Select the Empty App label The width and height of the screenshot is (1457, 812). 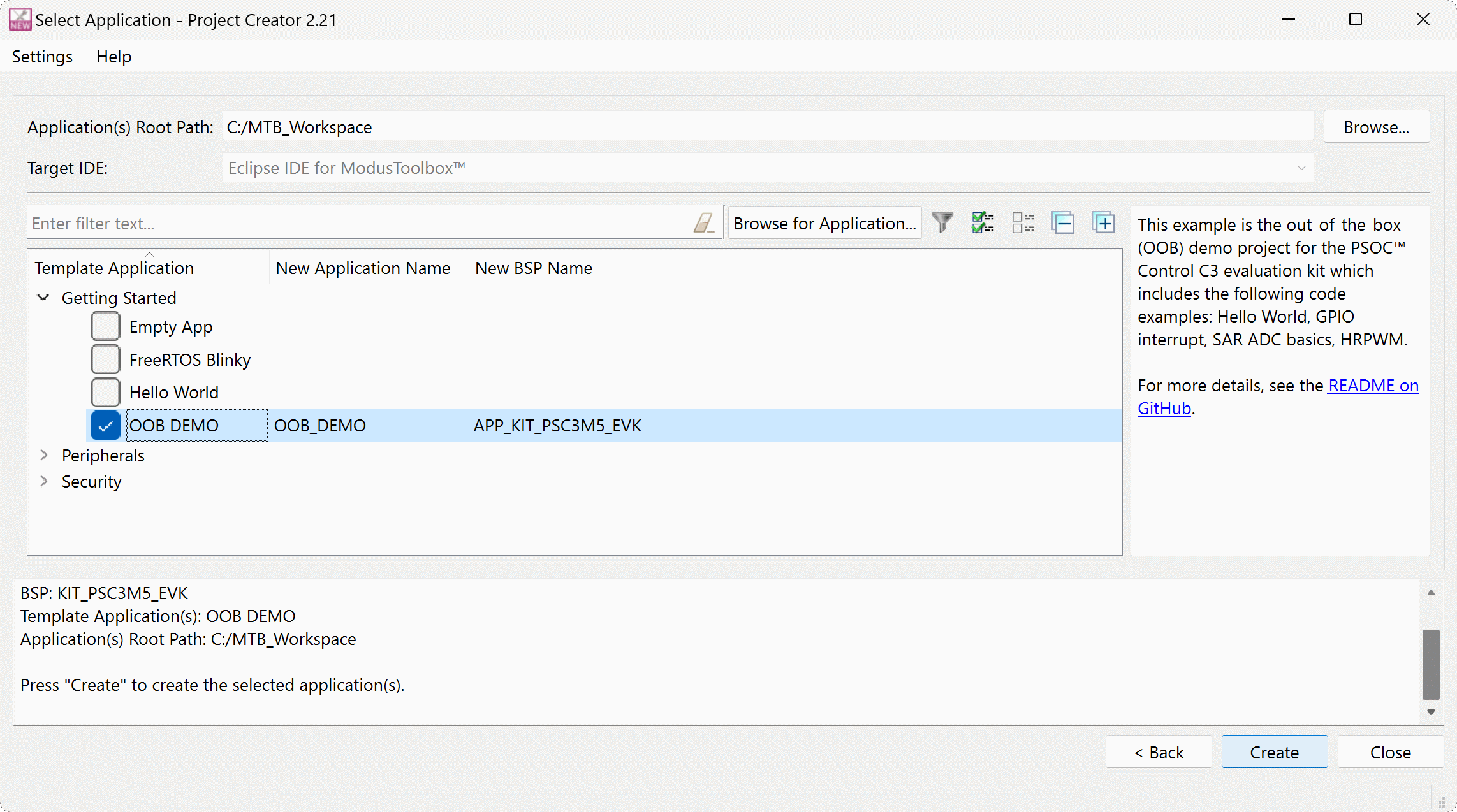click(x=170, y=327)
